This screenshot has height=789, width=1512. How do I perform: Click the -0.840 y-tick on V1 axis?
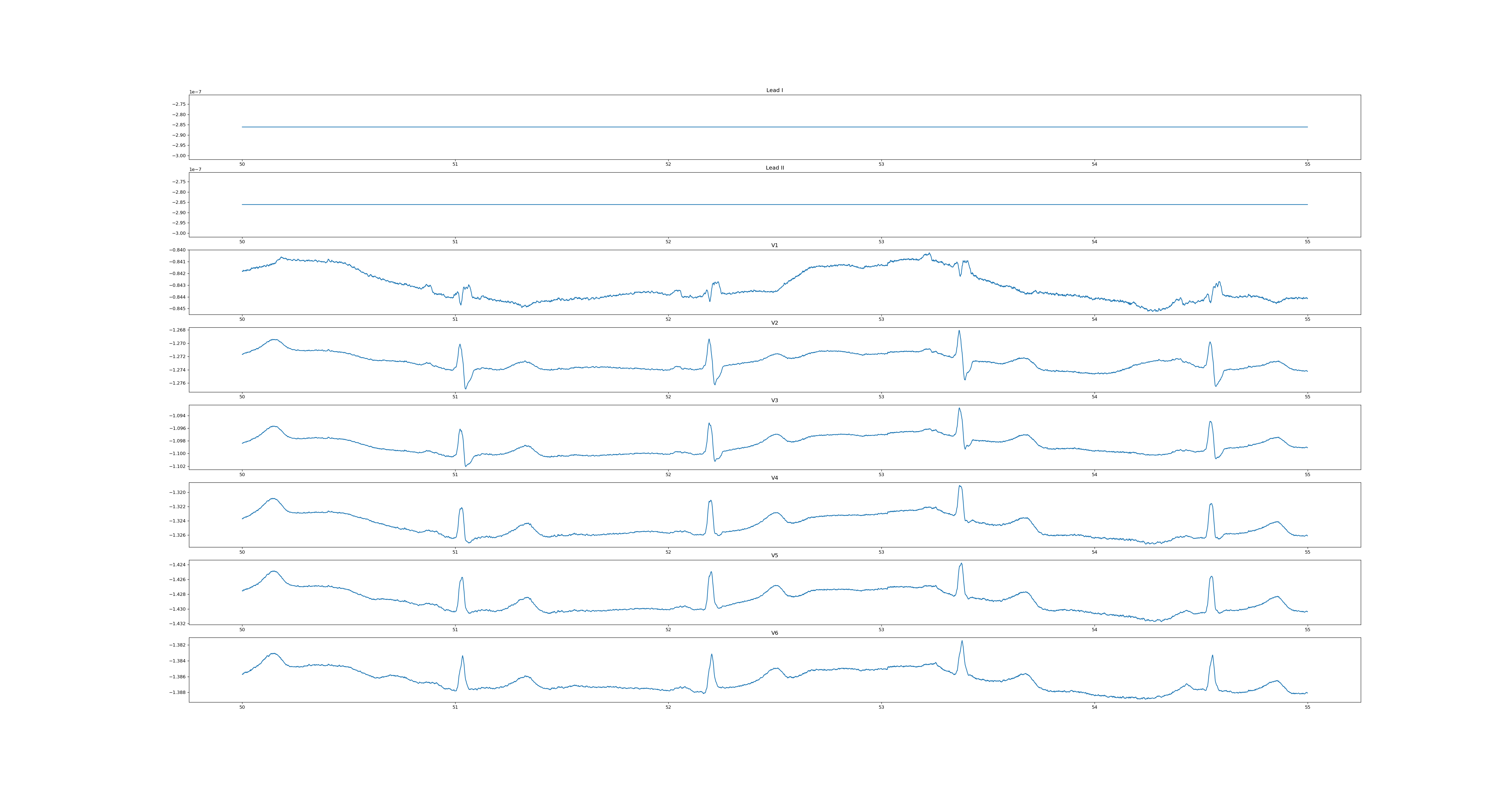[x=177, y=250]
